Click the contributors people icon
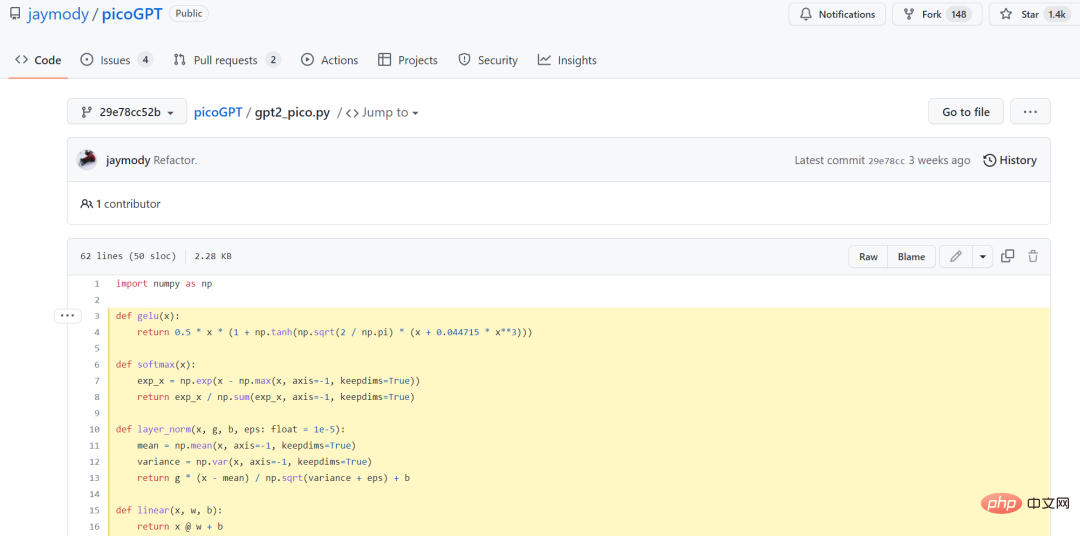This screenshot has height=536, width=1080. point(86,204)
